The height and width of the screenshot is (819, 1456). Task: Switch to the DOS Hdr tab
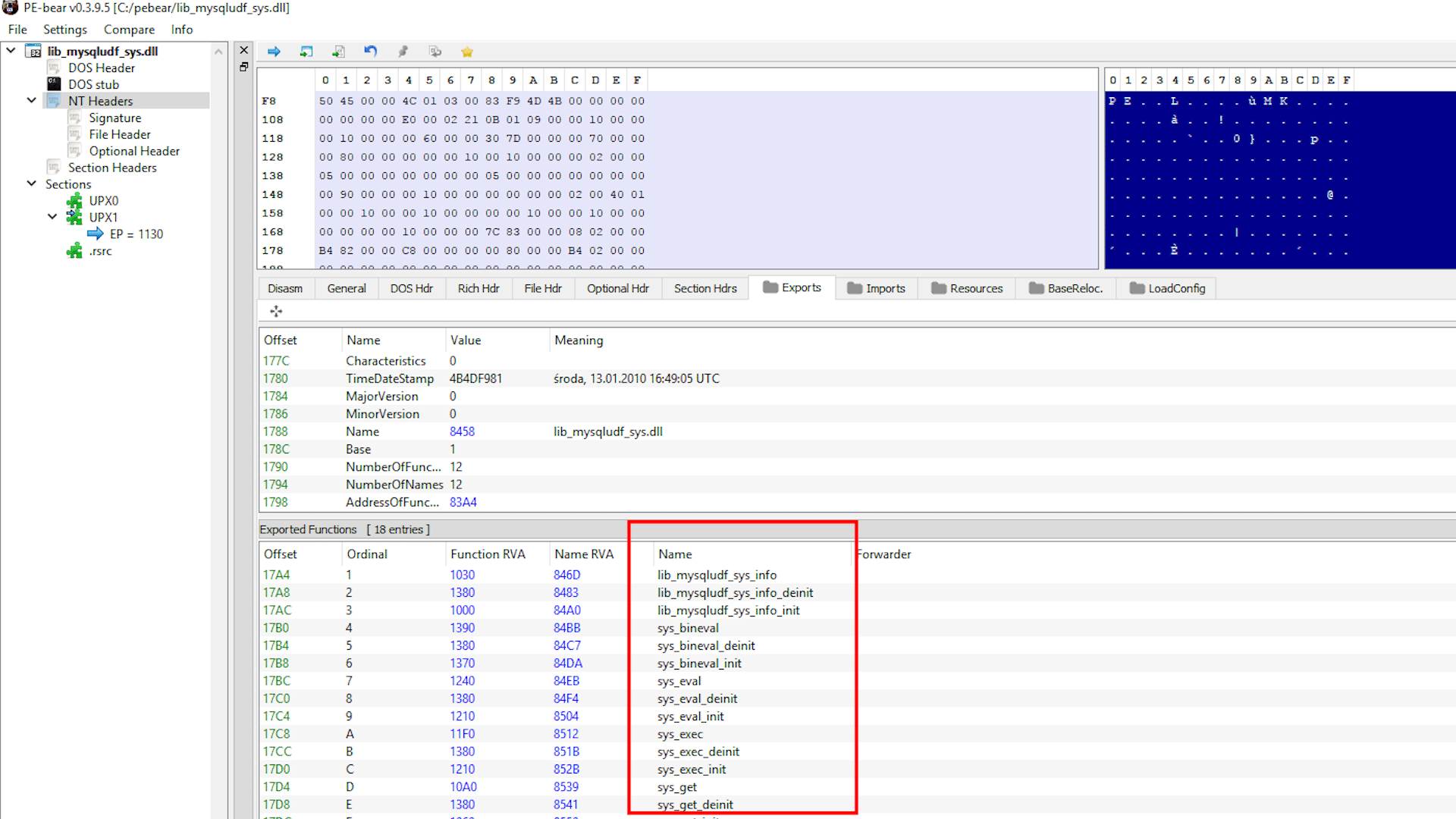(412, 288)
